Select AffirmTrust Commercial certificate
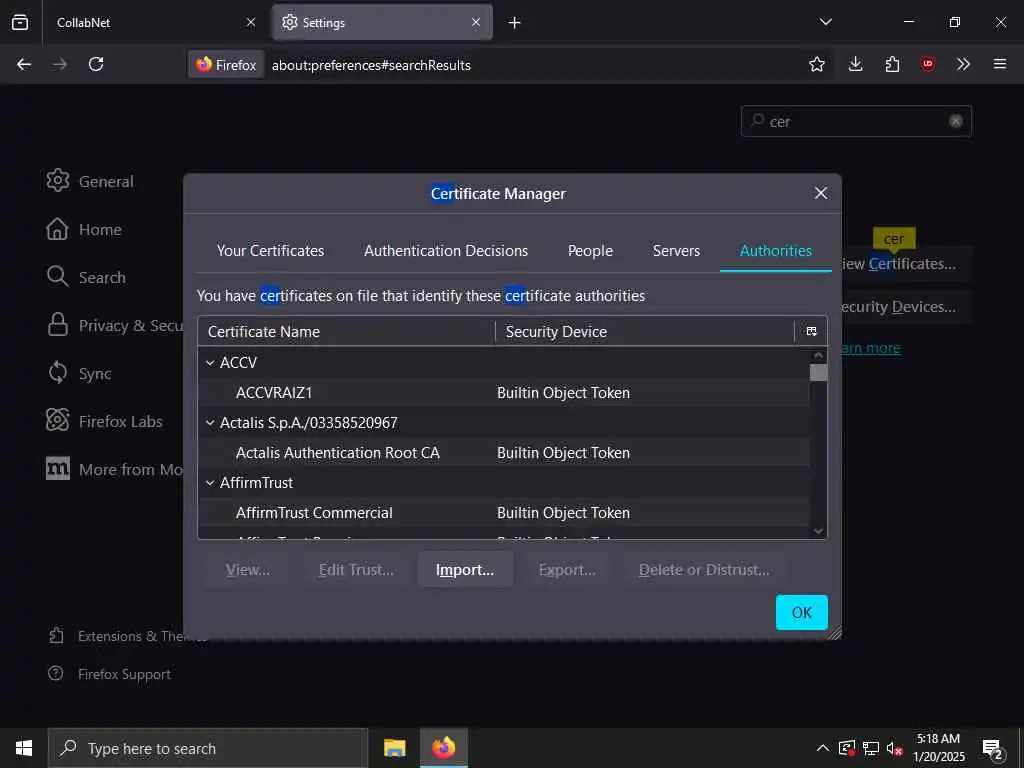 pyautogui.click(x=504, y=513)
